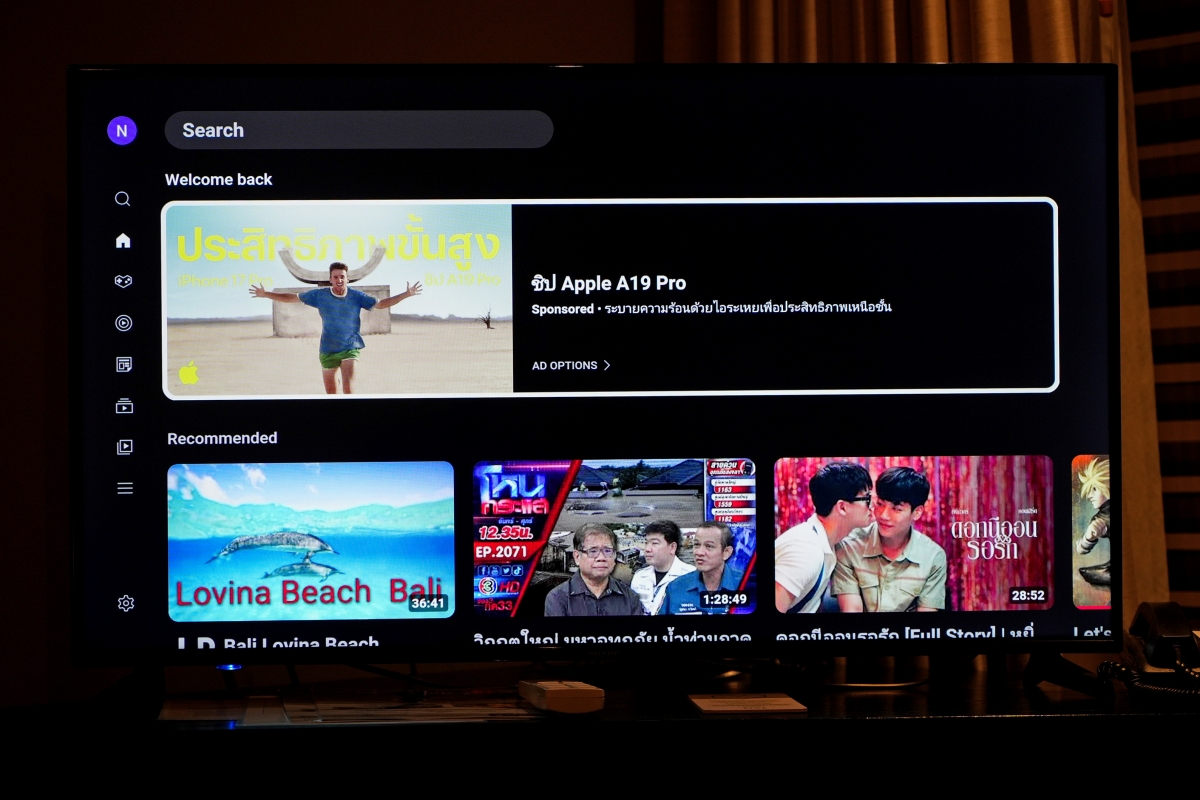
Task: Open the Apple A19 Pro sponsored banner image
Action: click(x=338, y=298)
